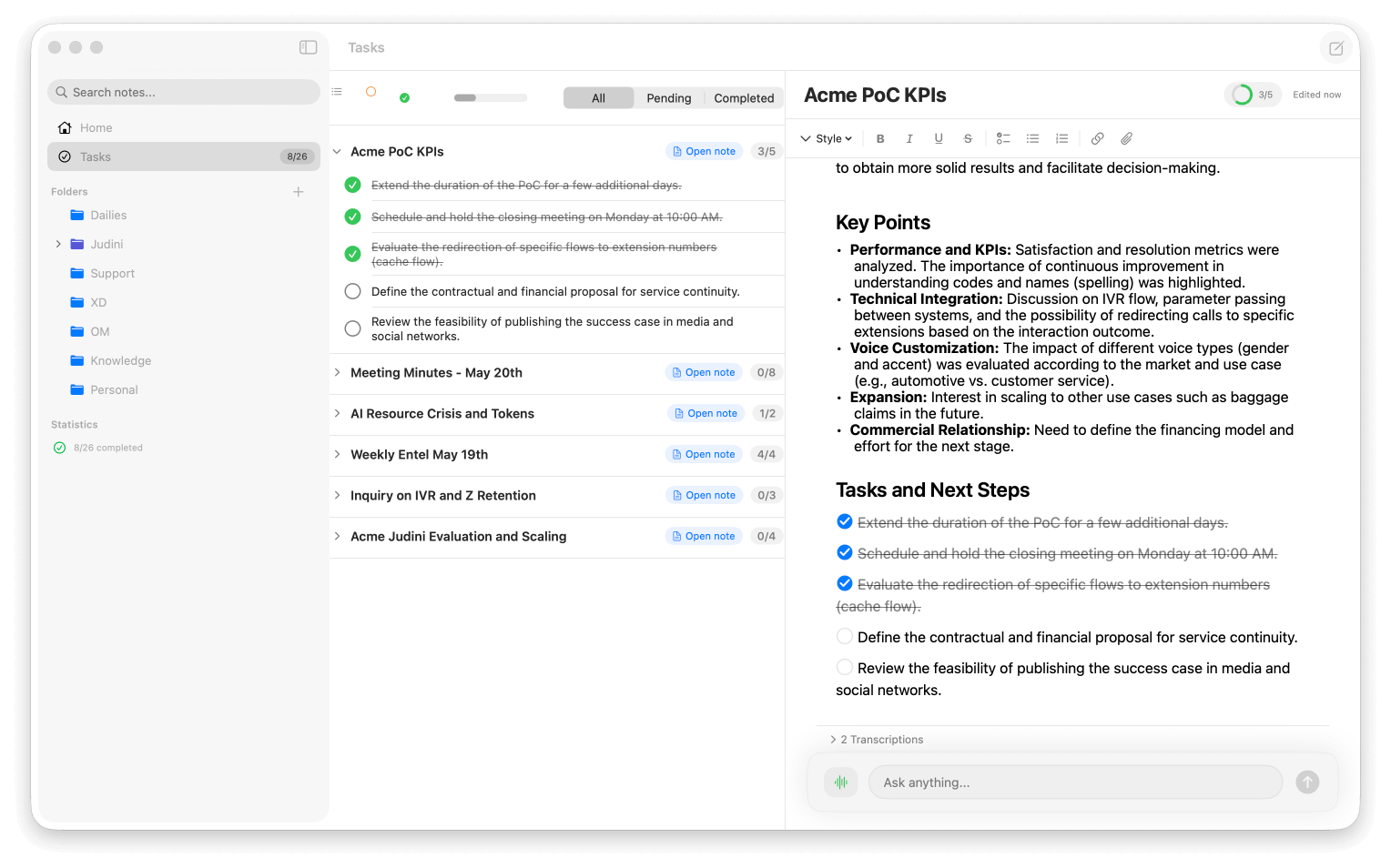Click the Search notes field
1391x868 pixels.
[184, 92]
